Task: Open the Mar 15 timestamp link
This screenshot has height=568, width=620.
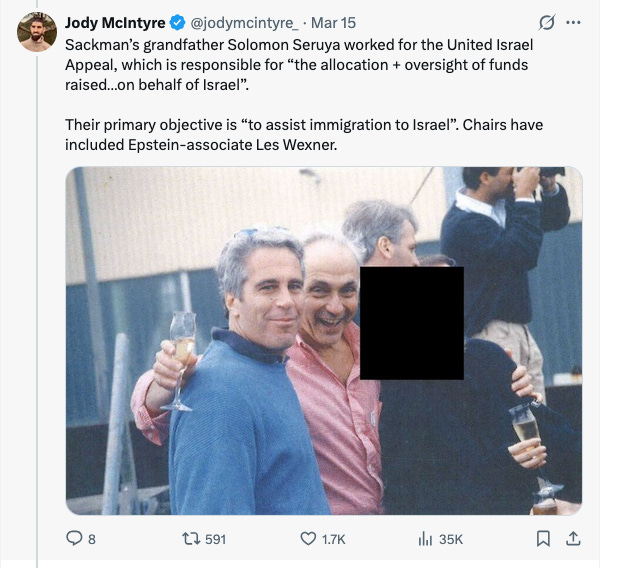Action: coord(333,23)
